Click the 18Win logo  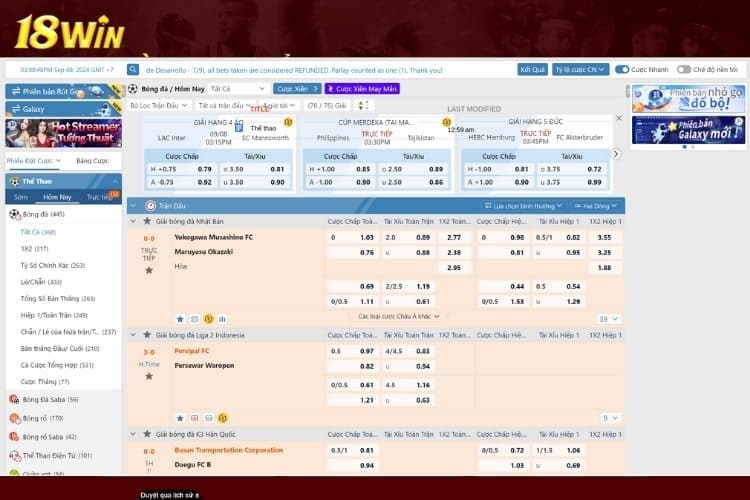click(x=70, y=33)
